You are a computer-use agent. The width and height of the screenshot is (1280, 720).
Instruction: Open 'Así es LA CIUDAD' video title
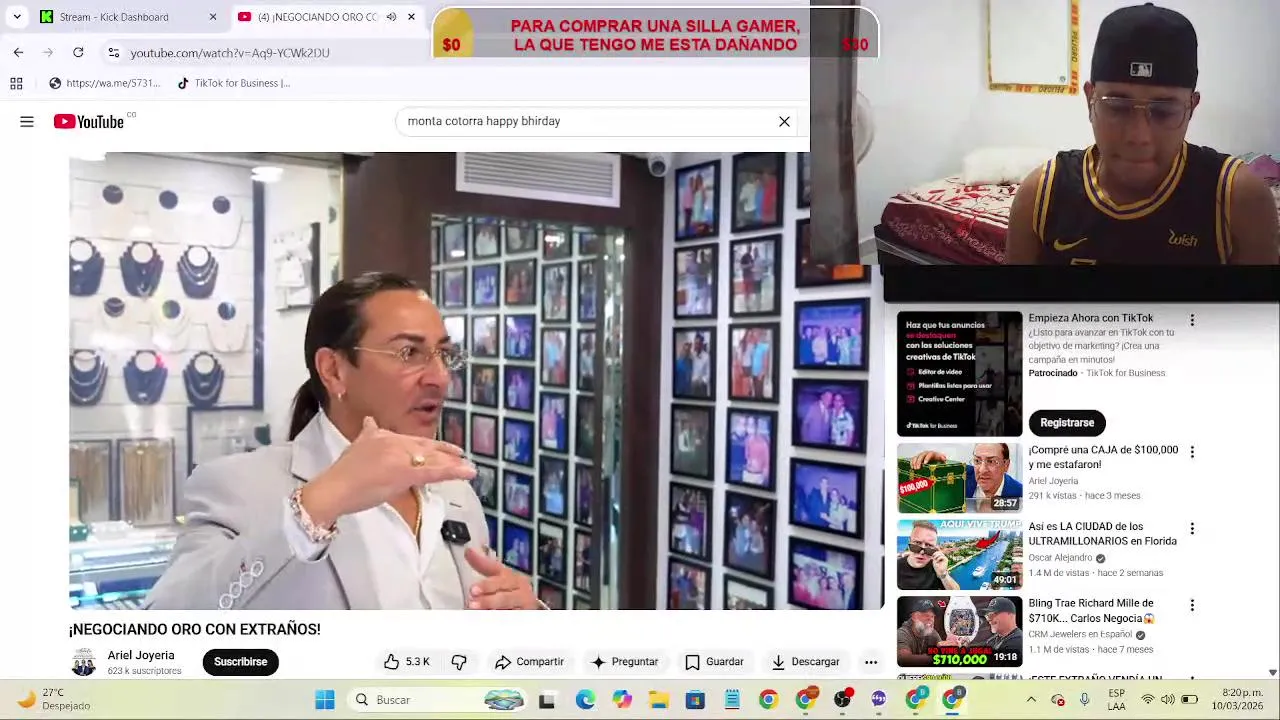[1102, 534]
